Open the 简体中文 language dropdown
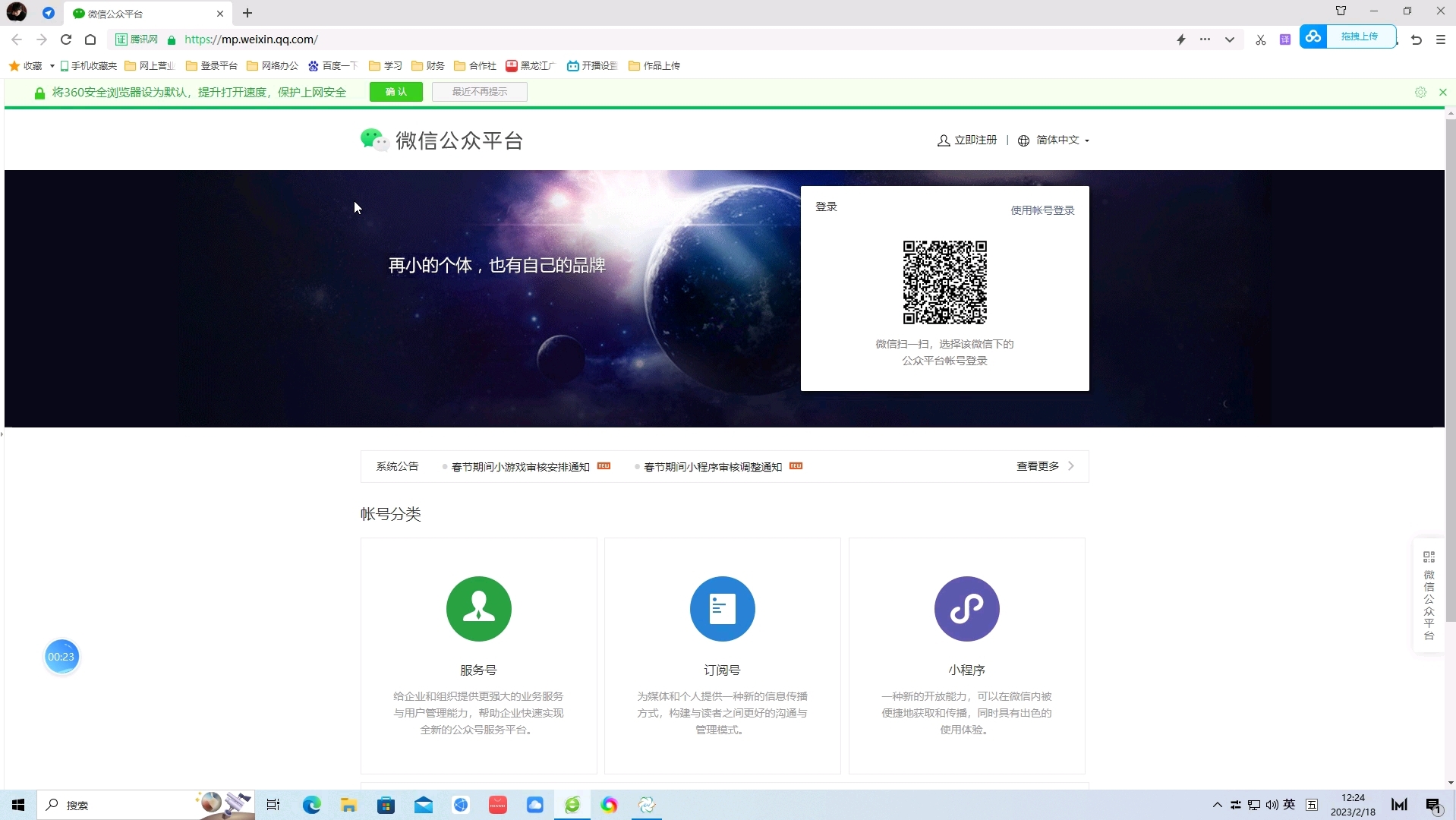 (x=1054, y=140)
